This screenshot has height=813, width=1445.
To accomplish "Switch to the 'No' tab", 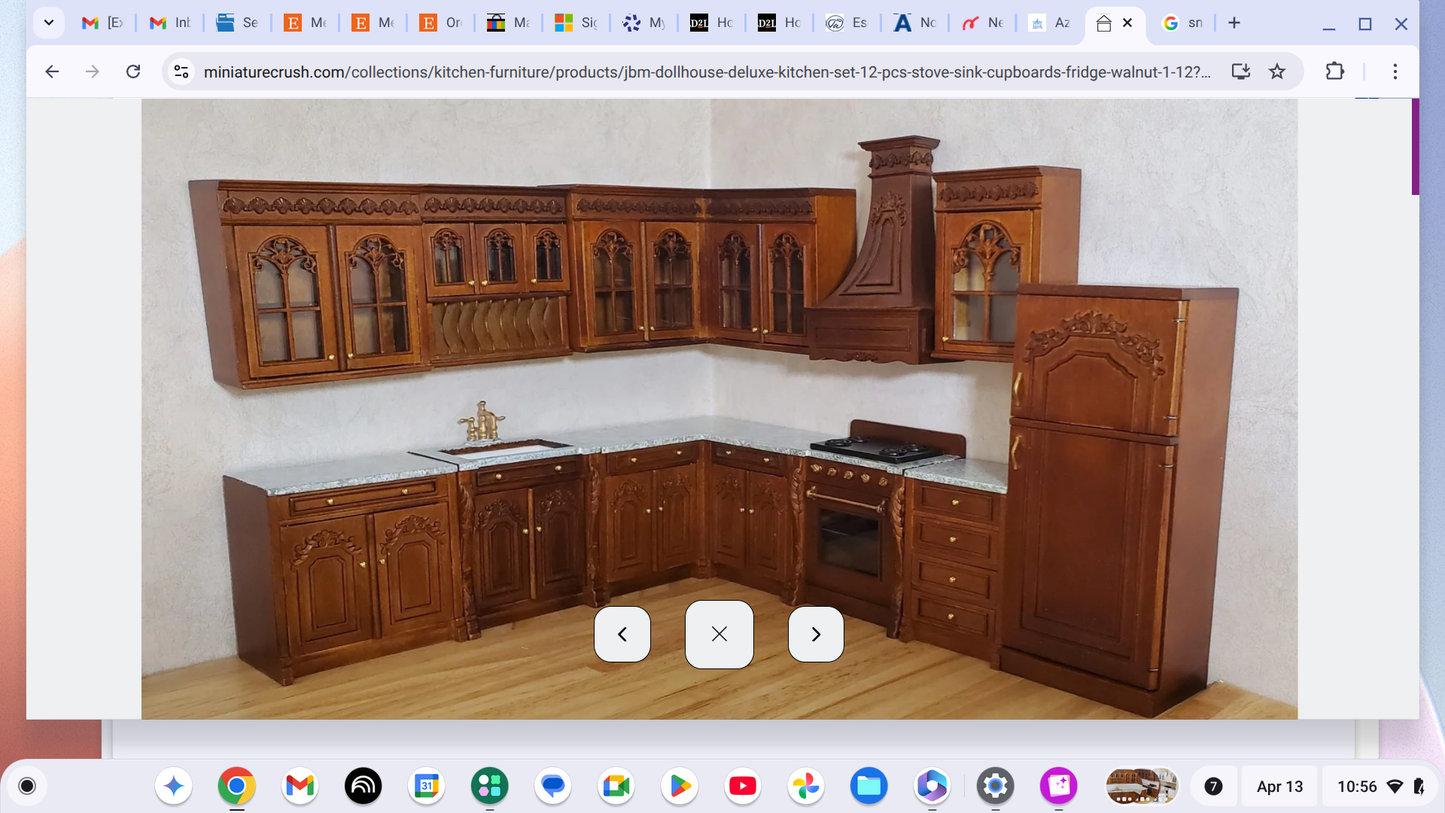I will click(x=915, y=23).
